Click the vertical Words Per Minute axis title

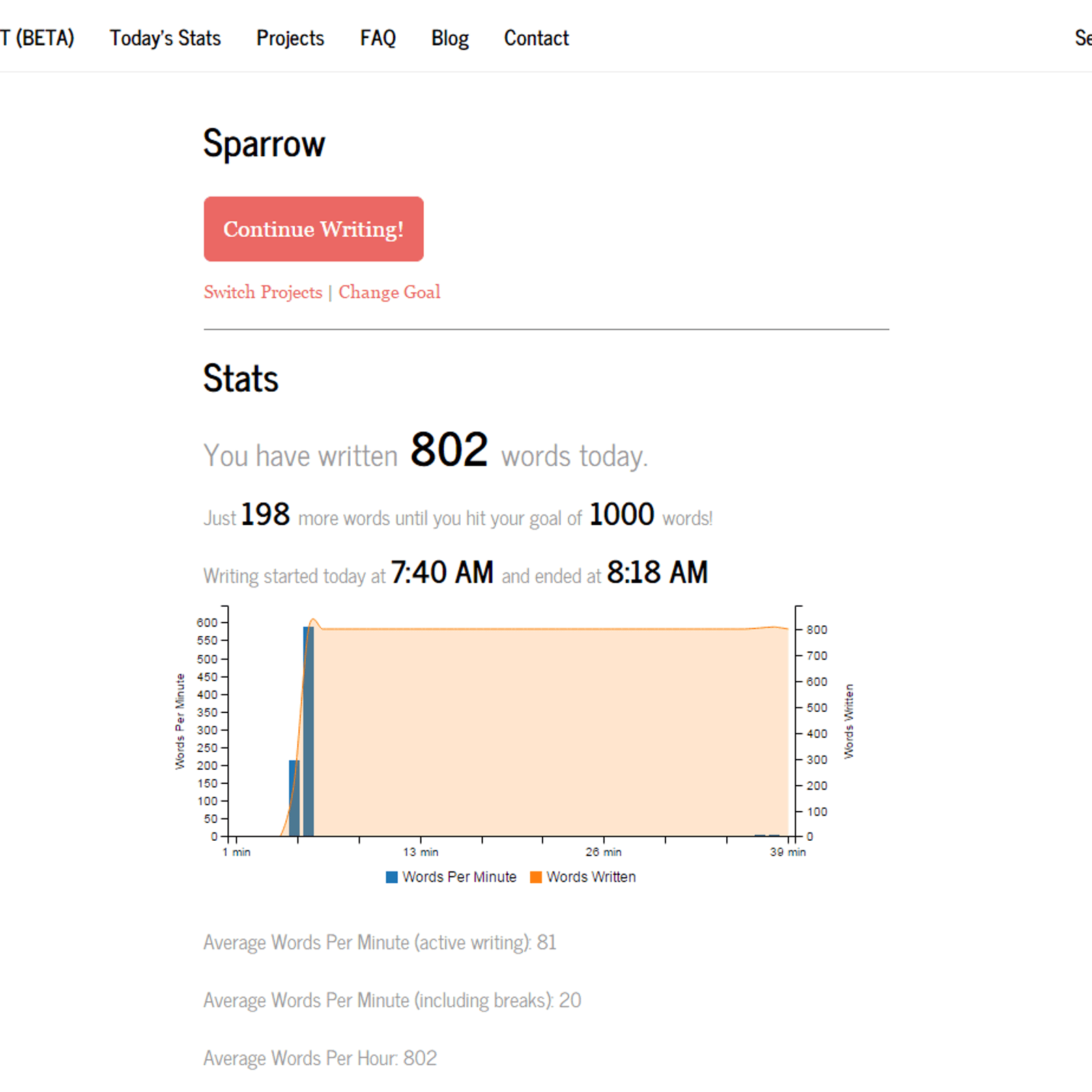pyautogui.click(x=180, y=721)
